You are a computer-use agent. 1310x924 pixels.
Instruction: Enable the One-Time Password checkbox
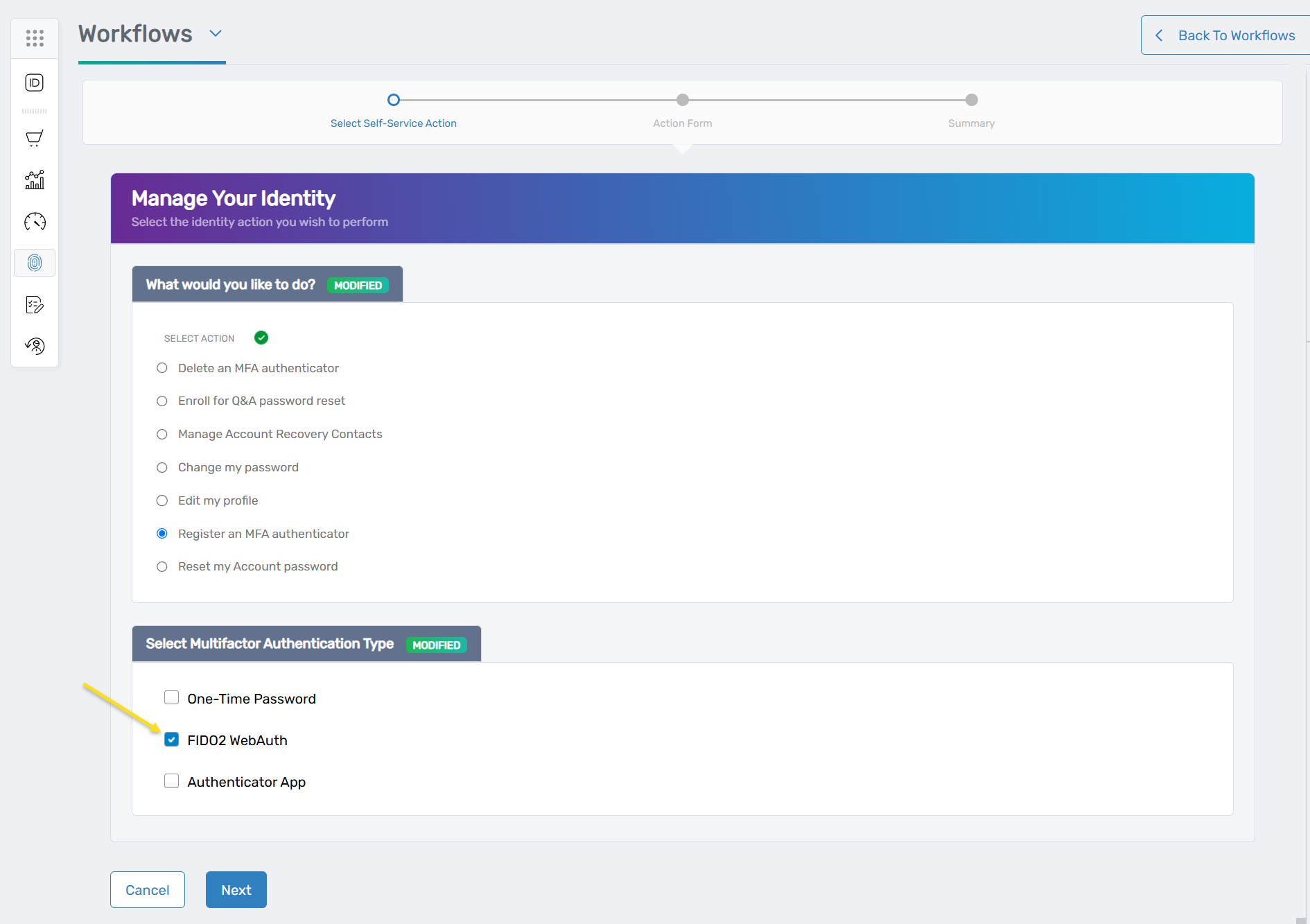click(x=171, y=697)
